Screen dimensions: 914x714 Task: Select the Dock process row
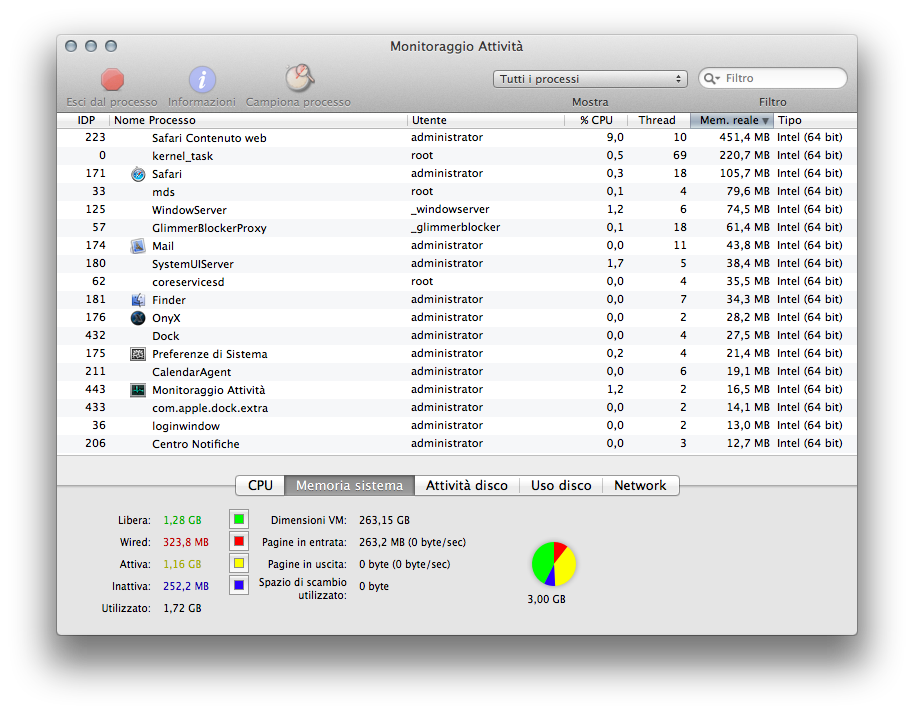click(x=457, y=336)
